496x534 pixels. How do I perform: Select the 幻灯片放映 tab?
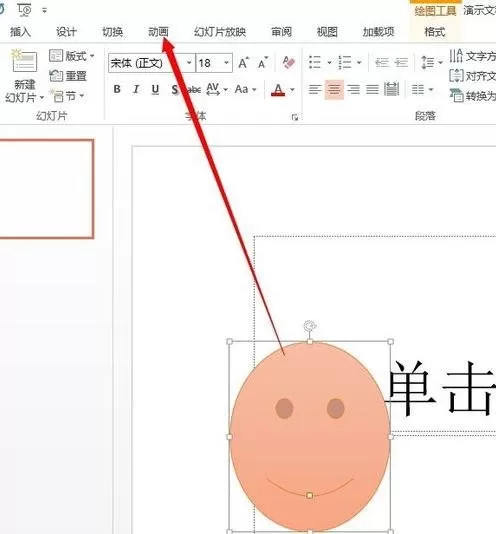[x=220, y=32]
